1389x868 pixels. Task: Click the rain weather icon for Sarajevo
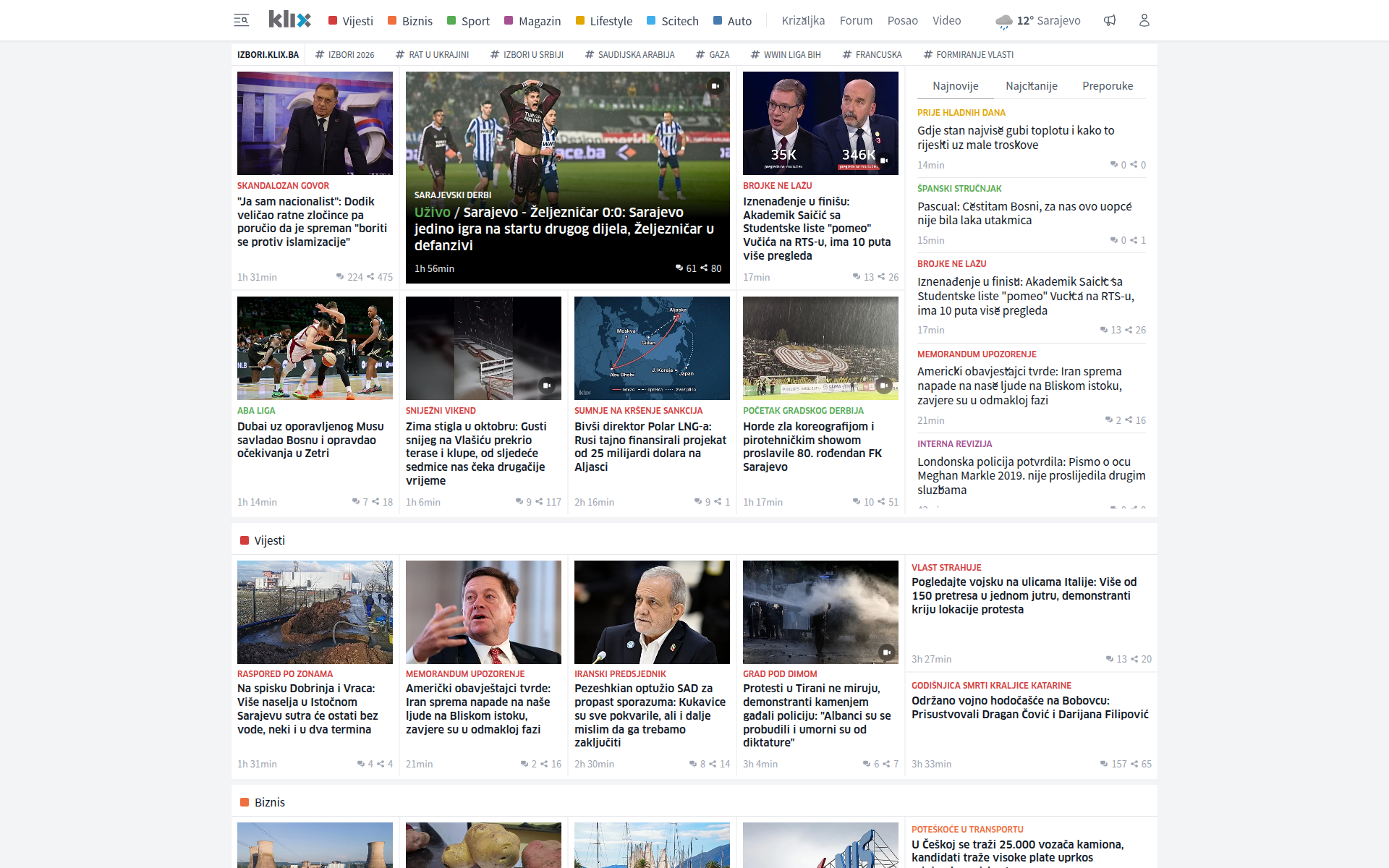coord(1004,21)
